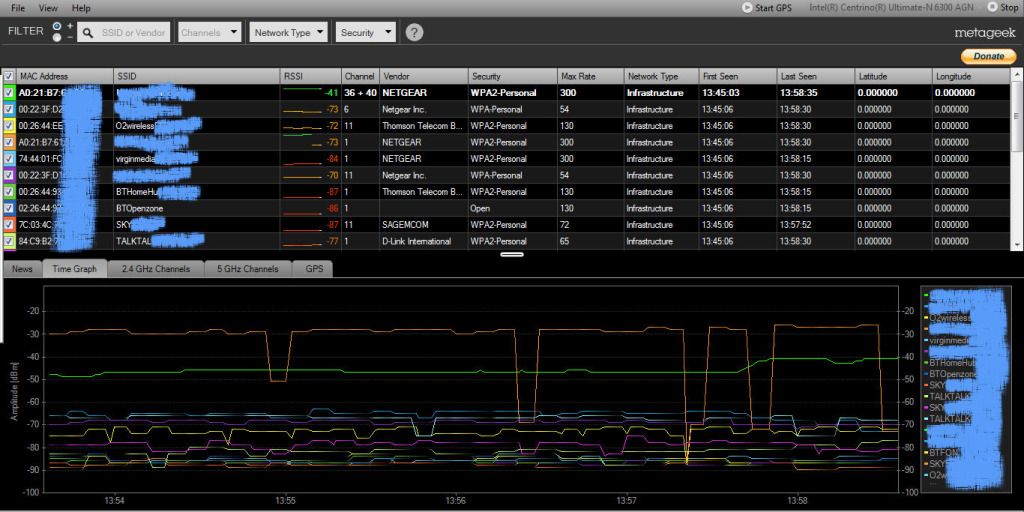Sort by Channel column header
The image size is (1024, 512).
click(x=360, y=76)
